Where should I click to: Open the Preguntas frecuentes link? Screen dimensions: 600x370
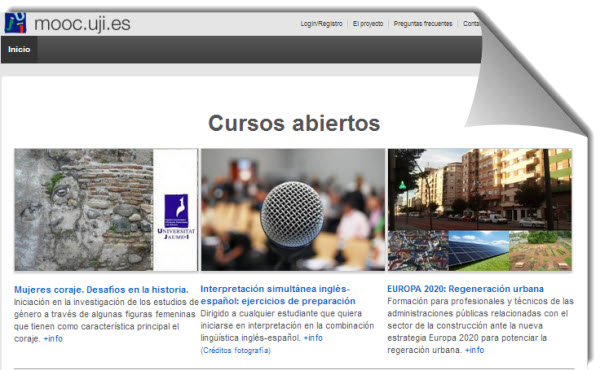pos(423,24)
